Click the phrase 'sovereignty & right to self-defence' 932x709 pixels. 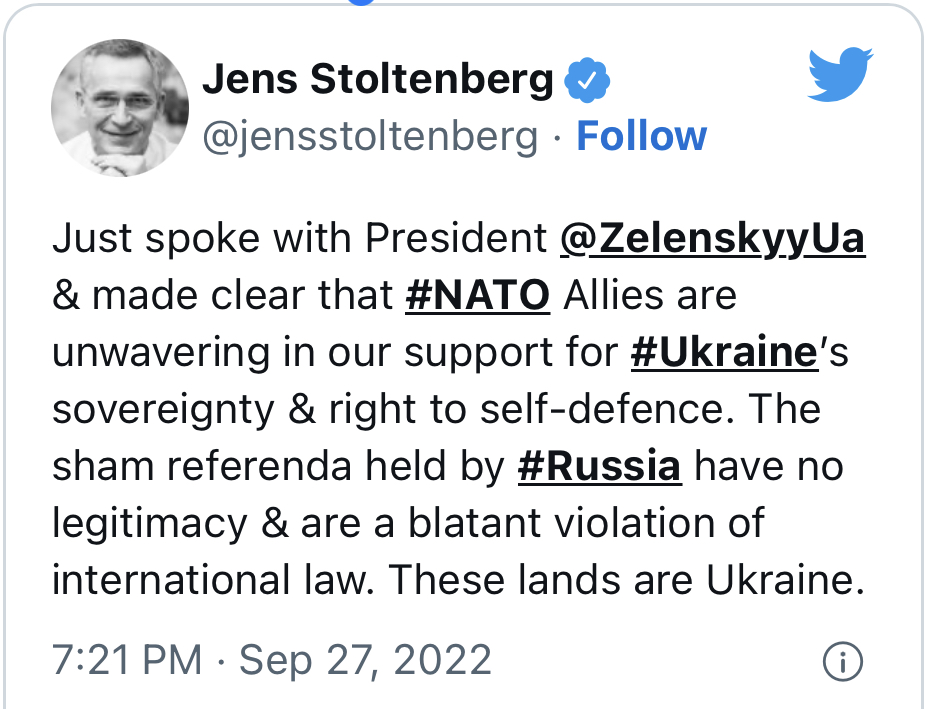click(x=392, y=409)
